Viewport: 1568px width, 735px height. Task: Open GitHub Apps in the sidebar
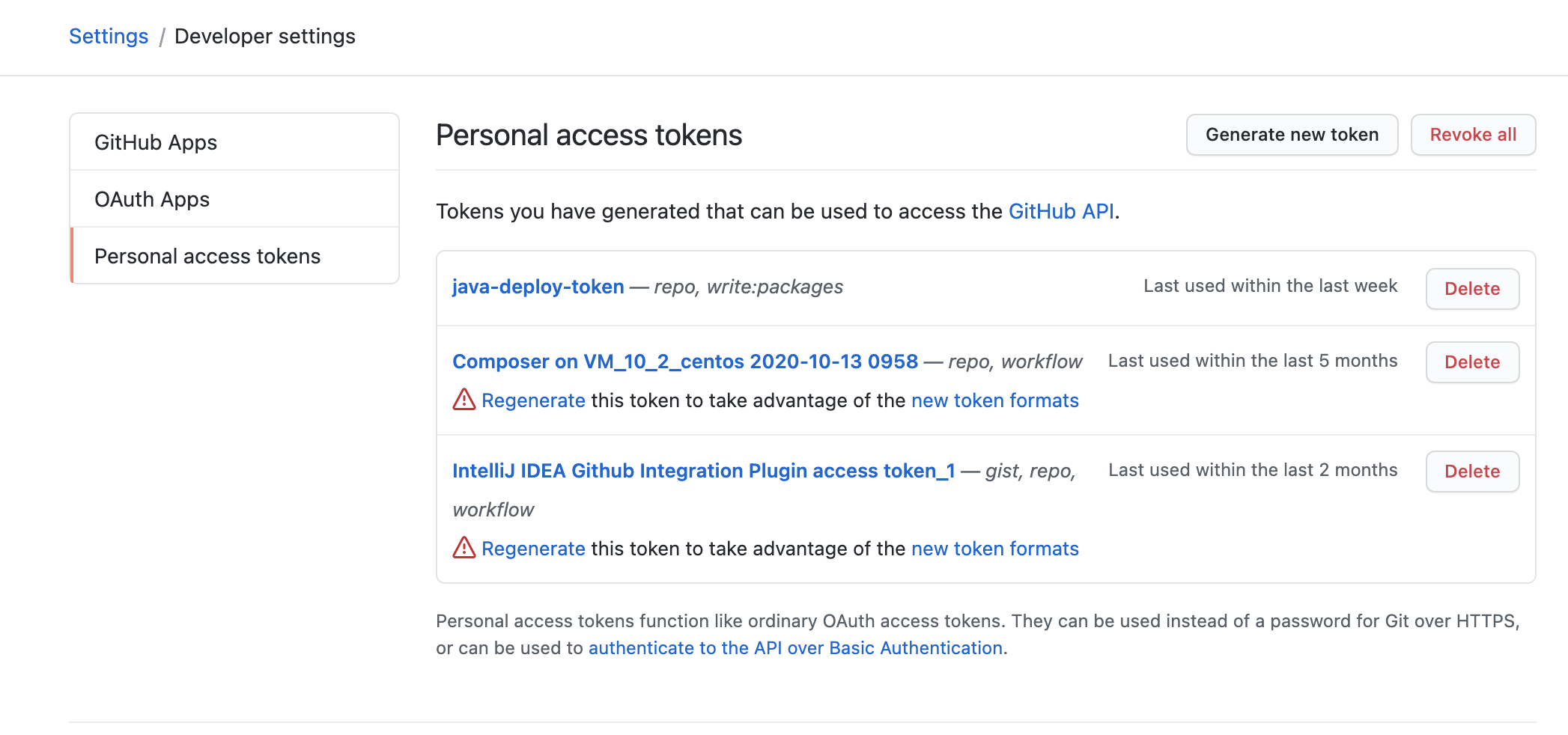(156, 142)
